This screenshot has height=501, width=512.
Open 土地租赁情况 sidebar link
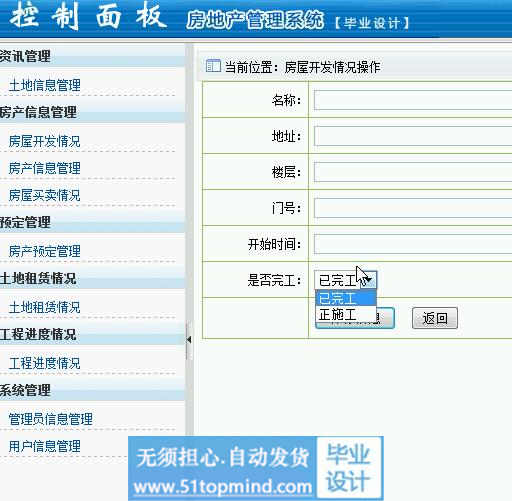point(45,307)
